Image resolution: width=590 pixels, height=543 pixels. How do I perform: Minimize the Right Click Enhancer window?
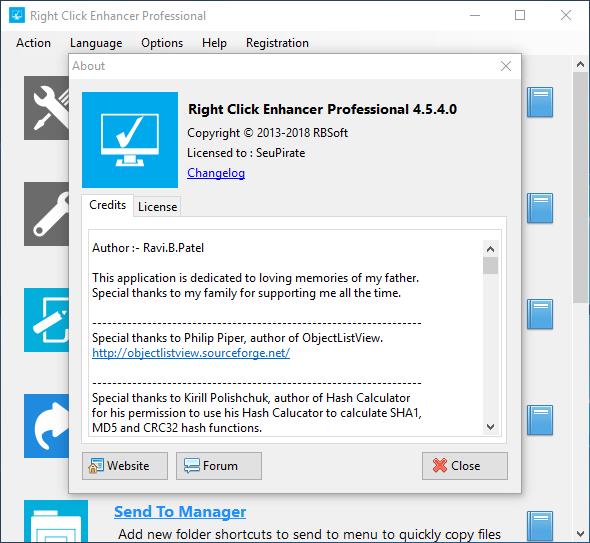[475, 15]
